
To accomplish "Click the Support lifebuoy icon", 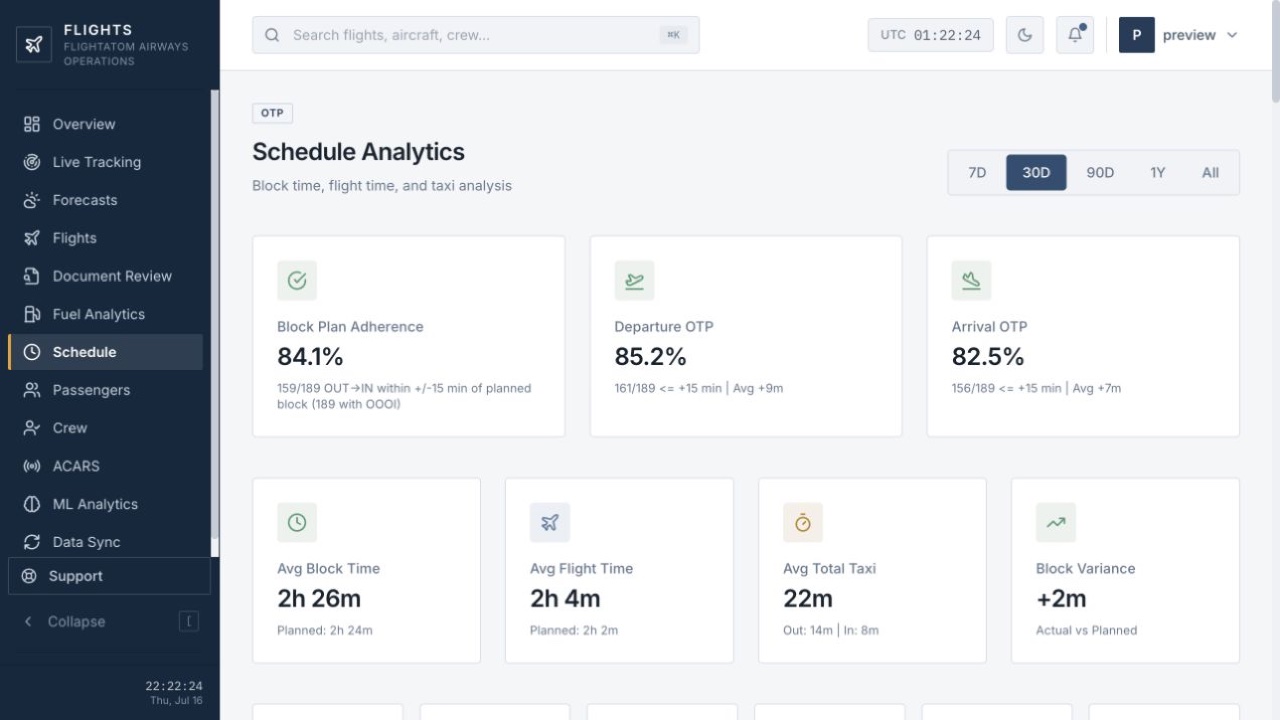I will click(x=29, y=576).
